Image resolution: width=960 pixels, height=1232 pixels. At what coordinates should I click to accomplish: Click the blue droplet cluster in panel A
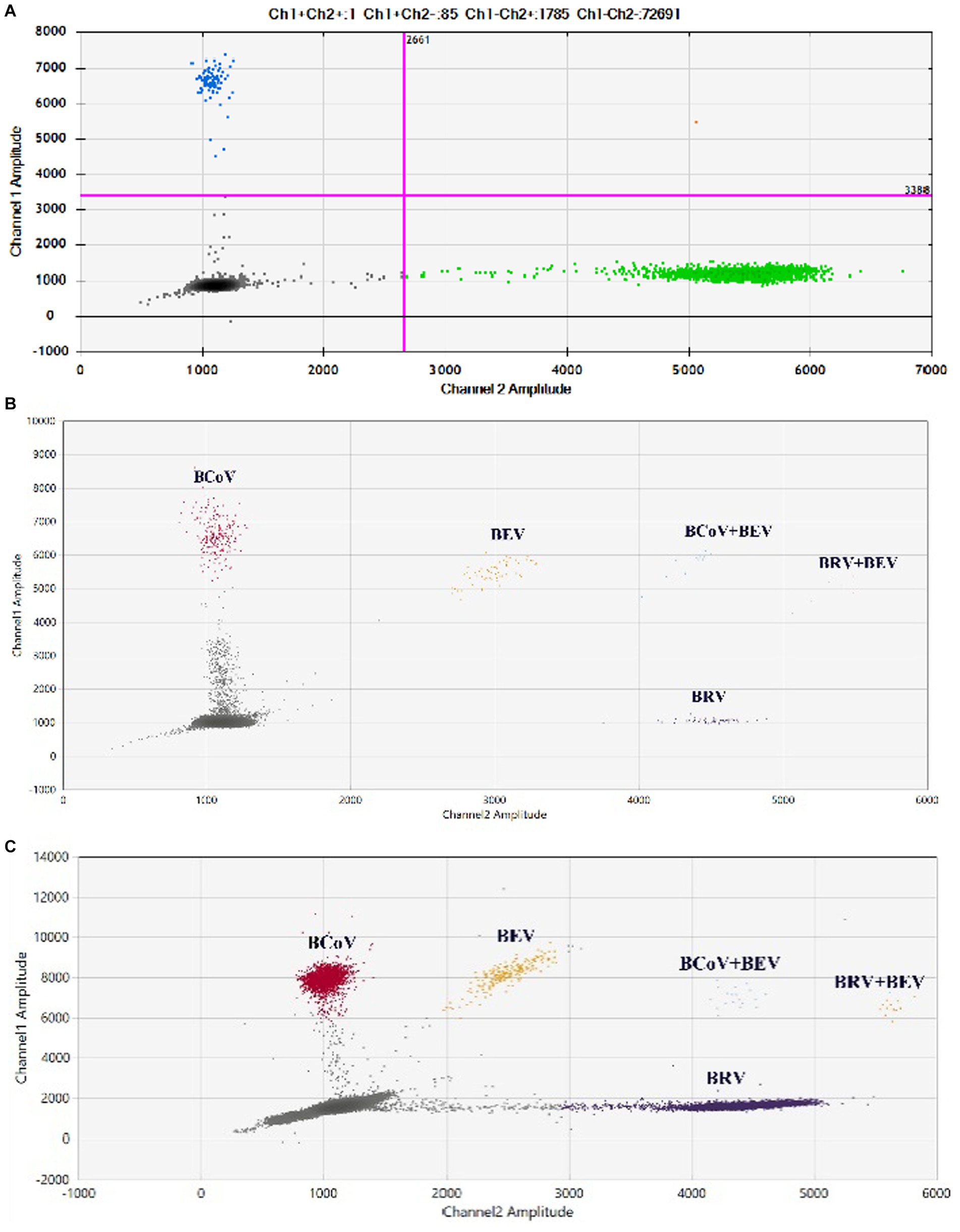click(x=212, y=81)
